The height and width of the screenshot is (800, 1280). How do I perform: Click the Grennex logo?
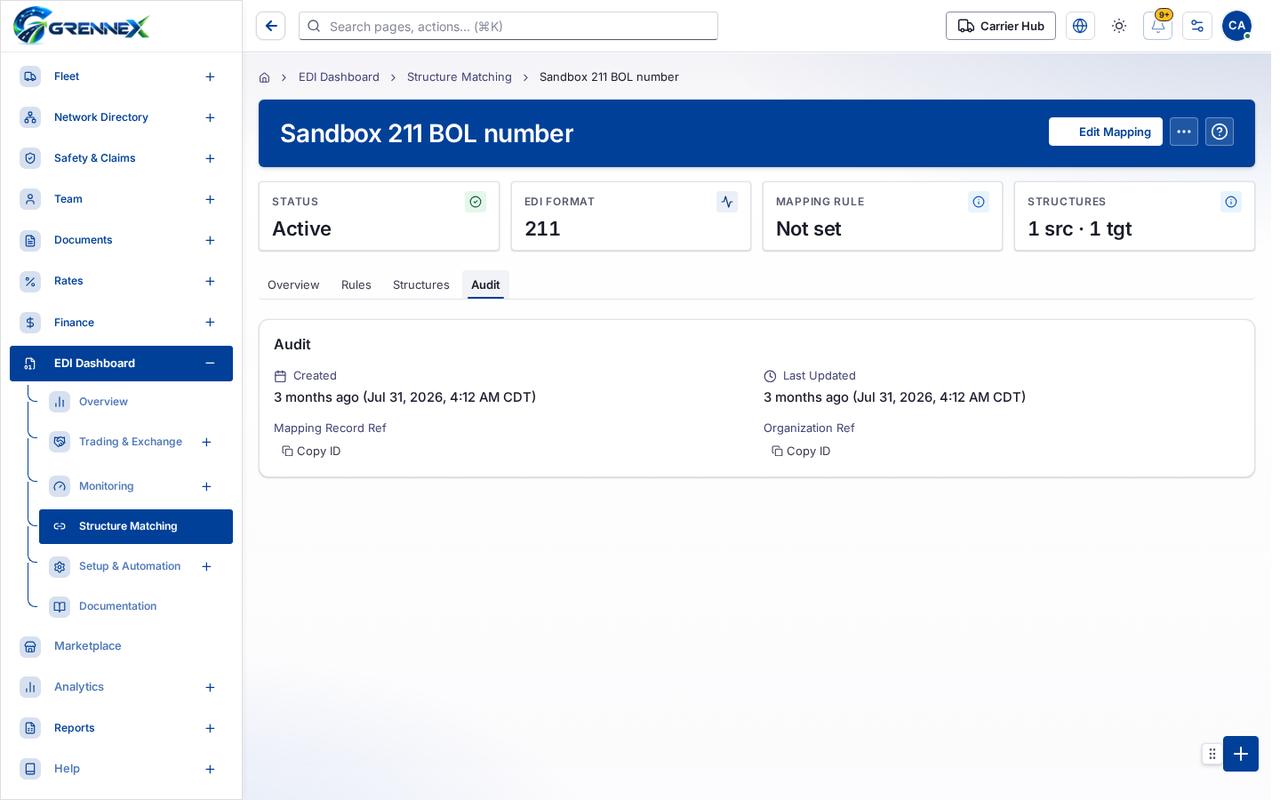coord(81,25)
